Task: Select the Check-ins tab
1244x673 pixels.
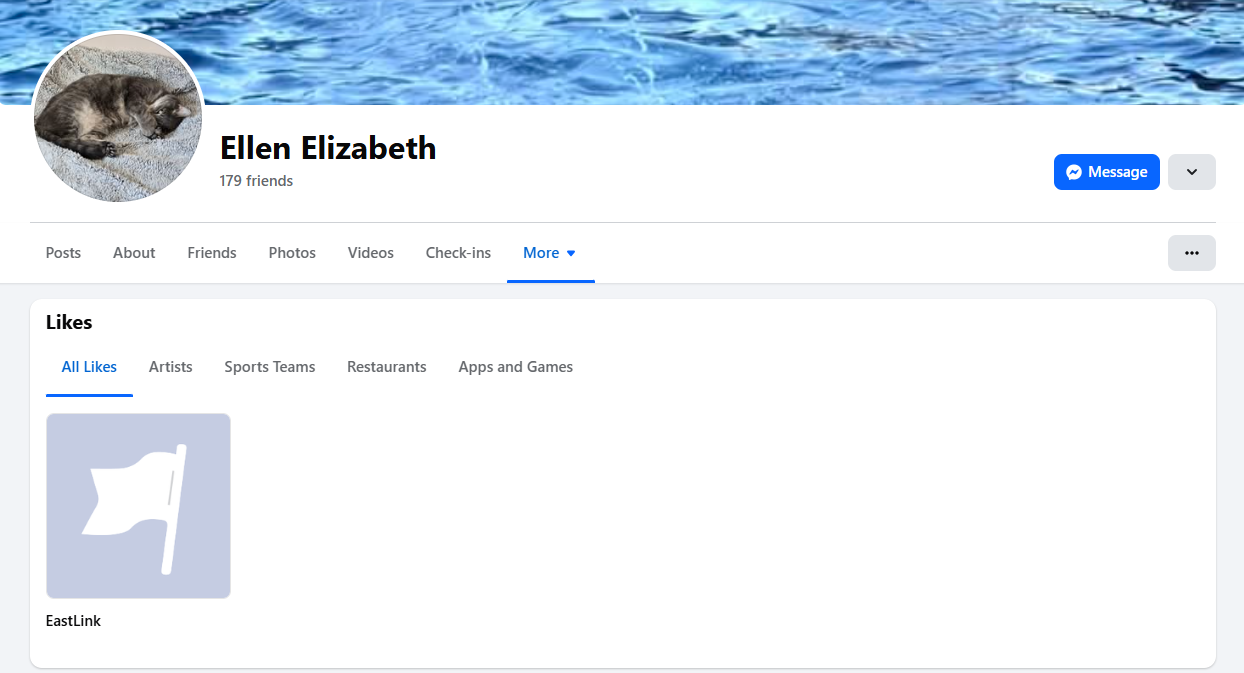Action: click(458, 253)
